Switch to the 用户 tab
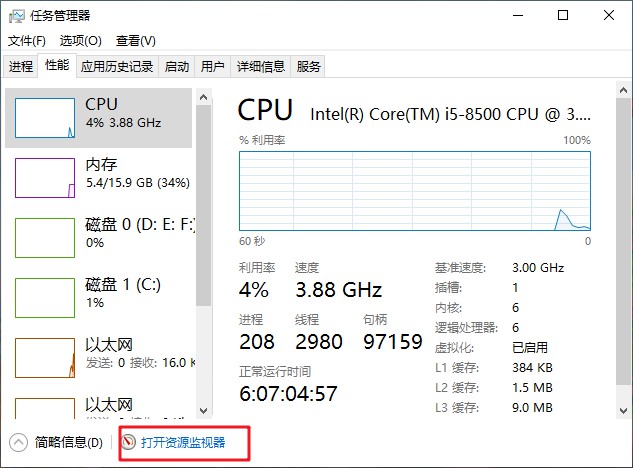The height and width of the screenshot is (468, 633). (x=212, y=67)
